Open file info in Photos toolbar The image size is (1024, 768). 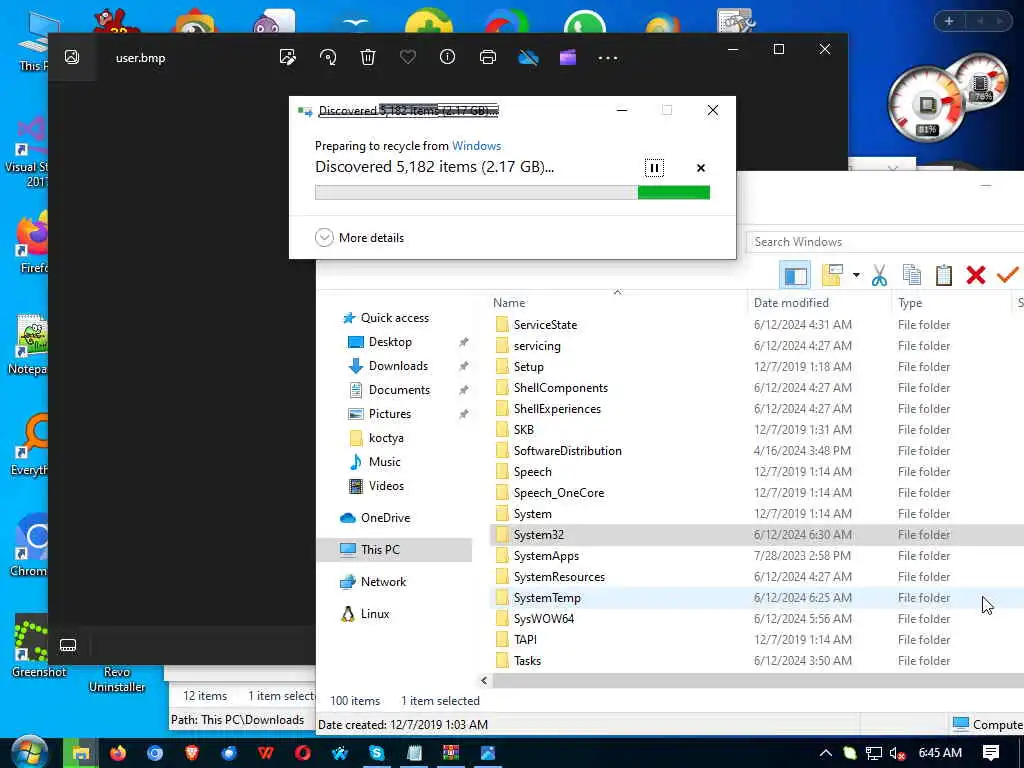447,57
